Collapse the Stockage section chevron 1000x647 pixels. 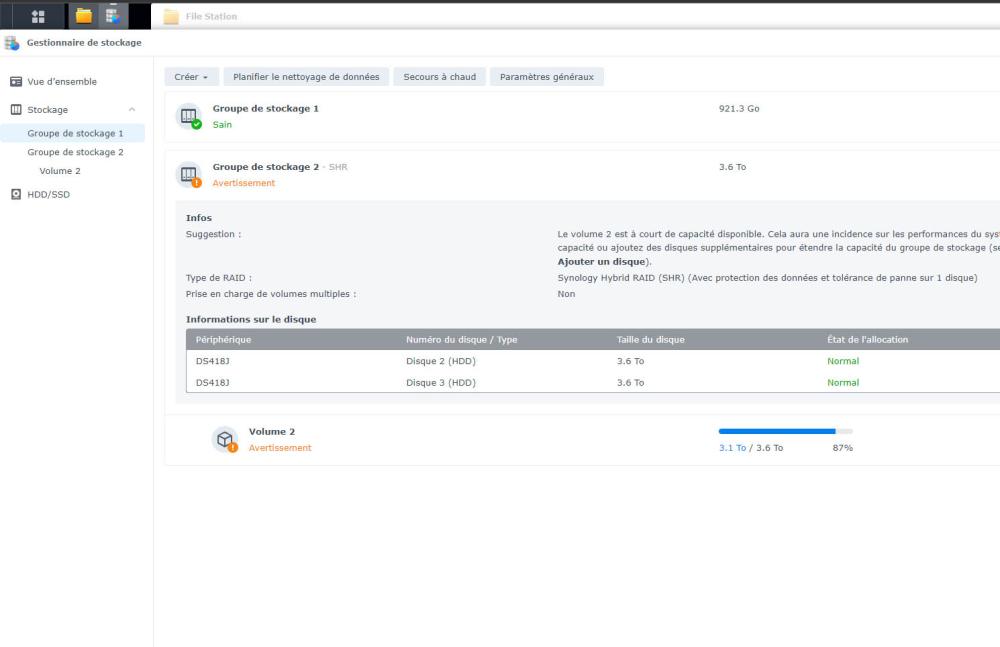tap(132, 110)
